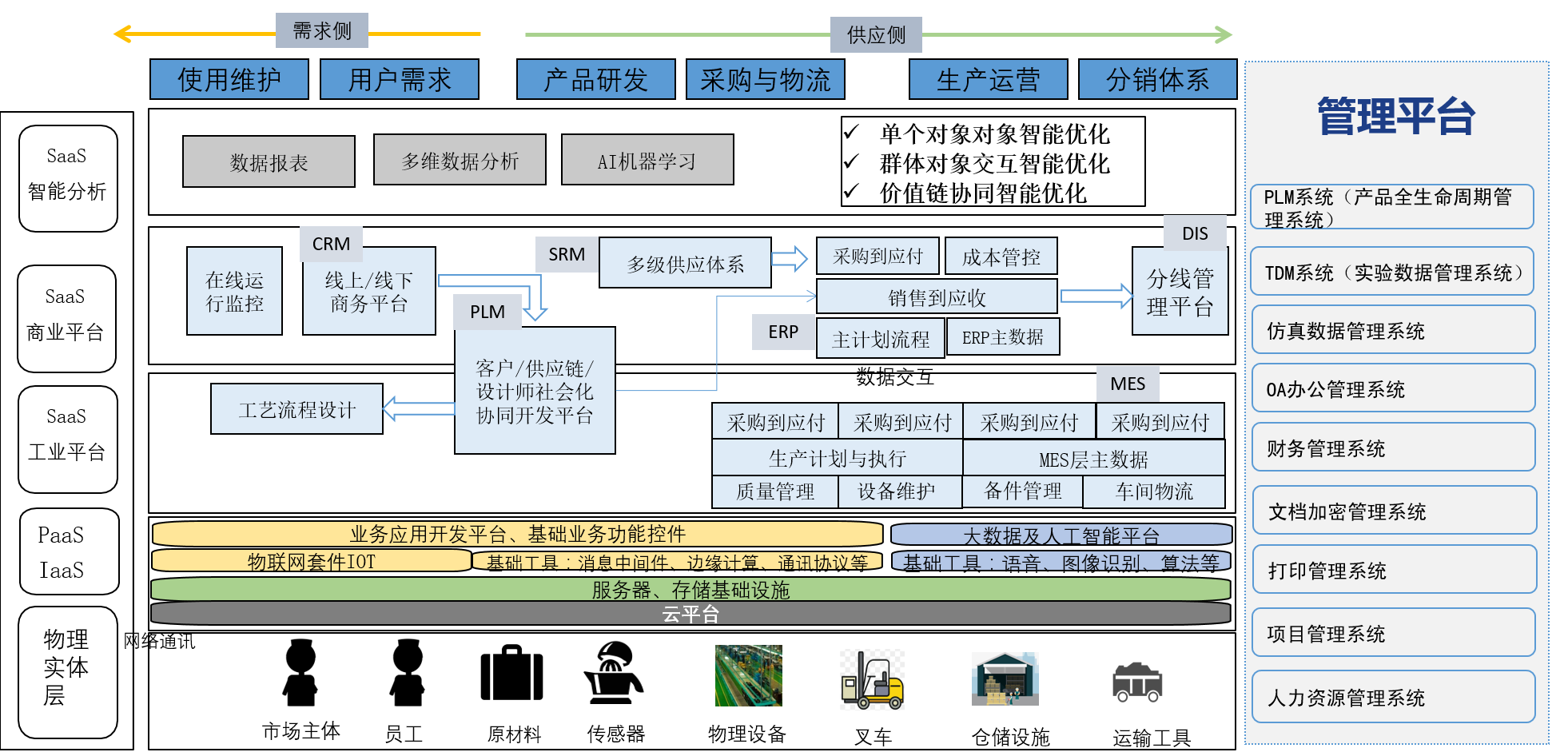Click the 生产计划与执行 box

pos(837,458)
